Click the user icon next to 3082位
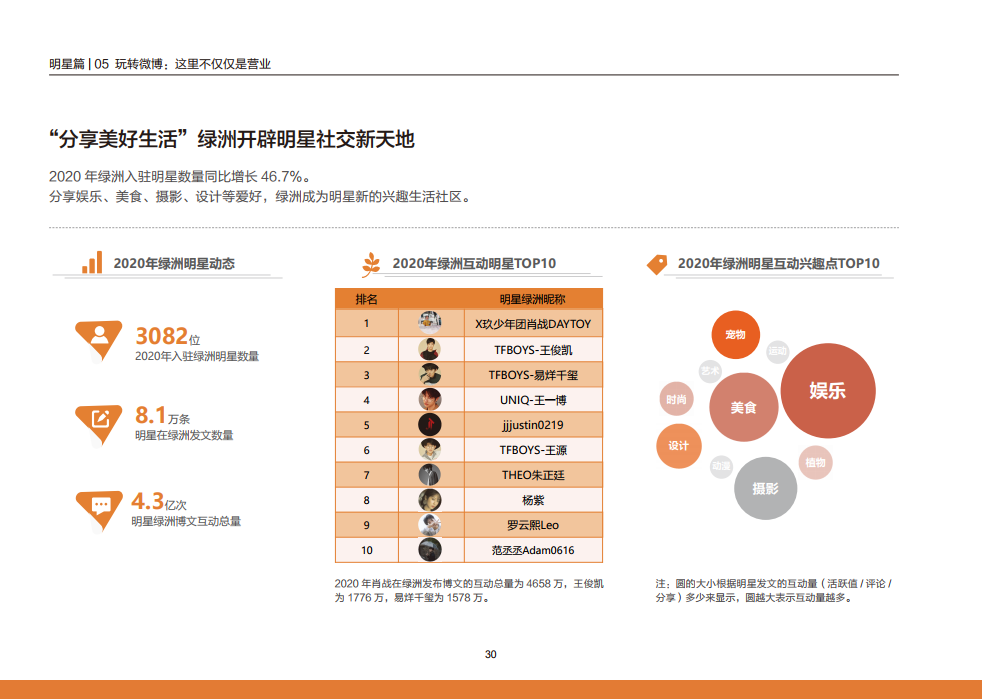 [x=99, y=340]
